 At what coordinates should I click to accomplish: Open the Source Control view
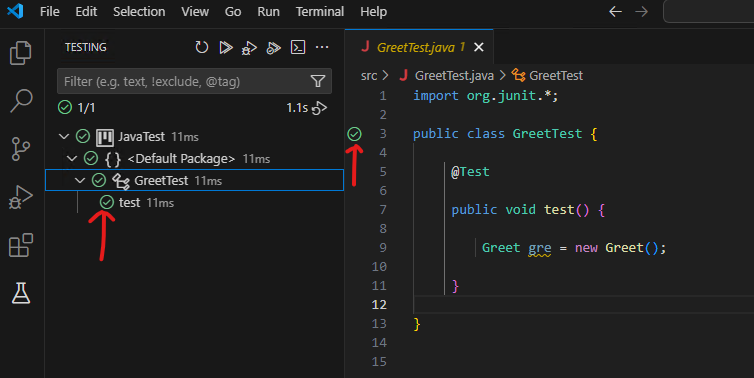21,149
